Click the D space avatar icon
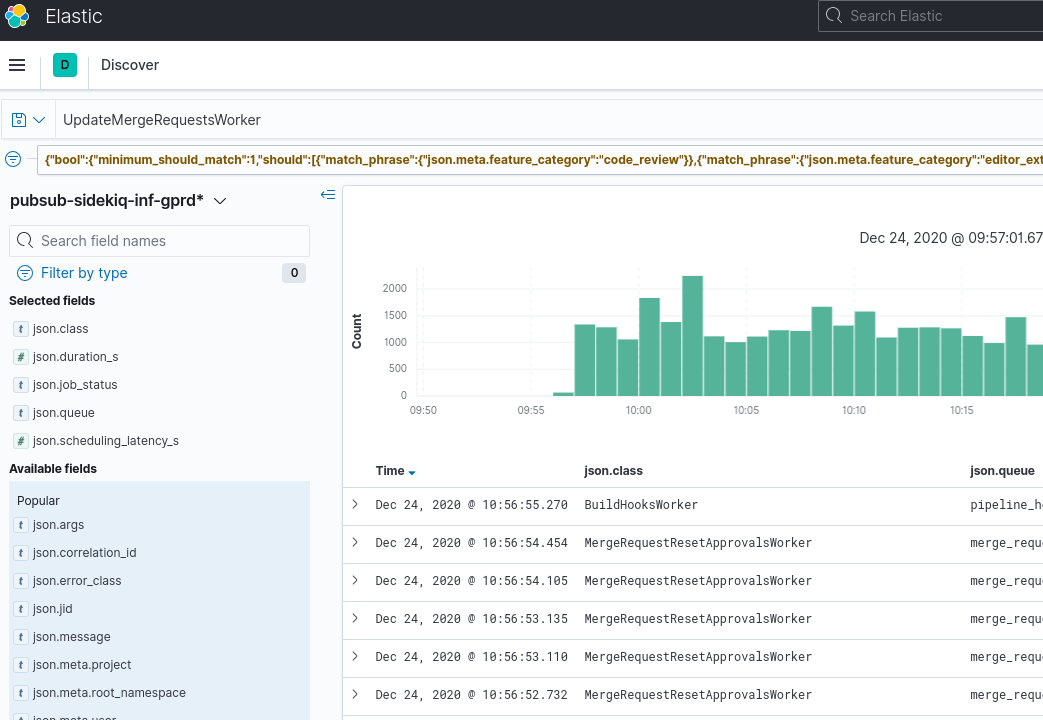Viewport: 1043px width, 720px height. pos(64,64)
